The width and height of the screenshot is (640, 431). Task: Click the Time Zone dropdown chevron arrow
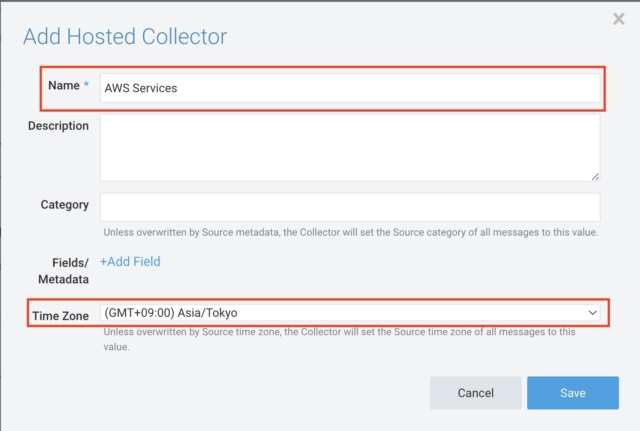coord(592,313)
